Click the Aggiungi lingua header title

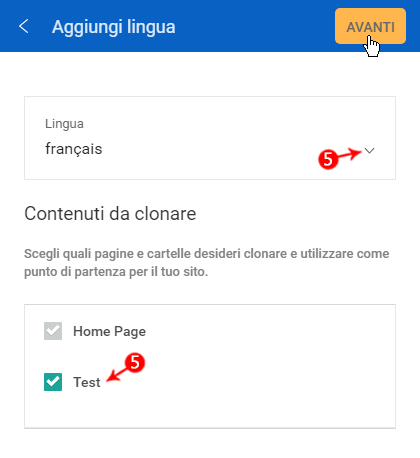(114, 27)
